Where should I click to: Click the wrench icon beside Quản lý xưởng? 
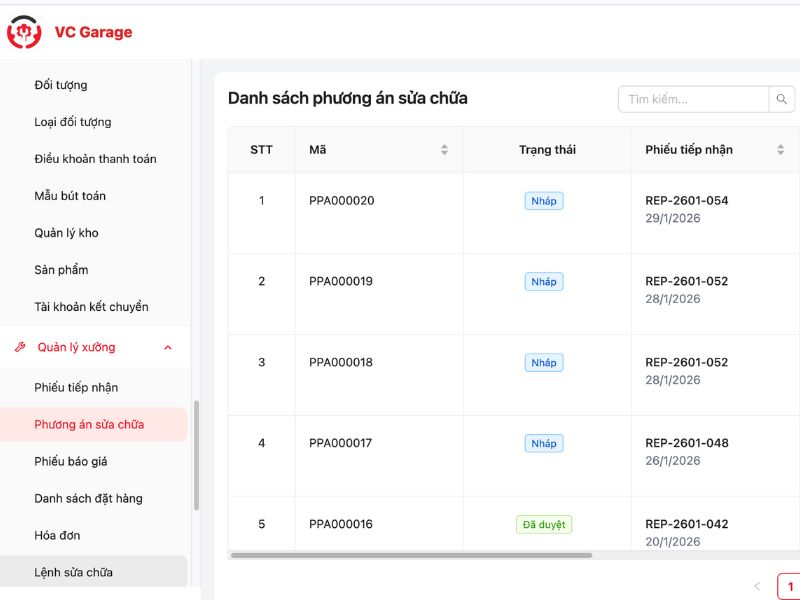click(x=20, y=347)
